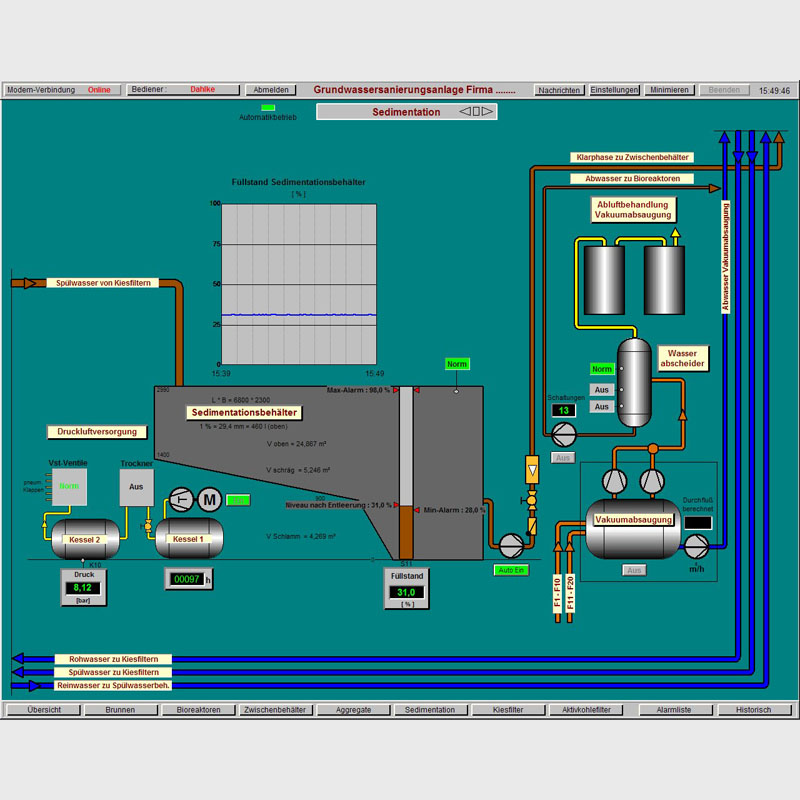Click the sedimentation tank outlet pump
This screenshot has height=800, width=800.
(510, 543)
